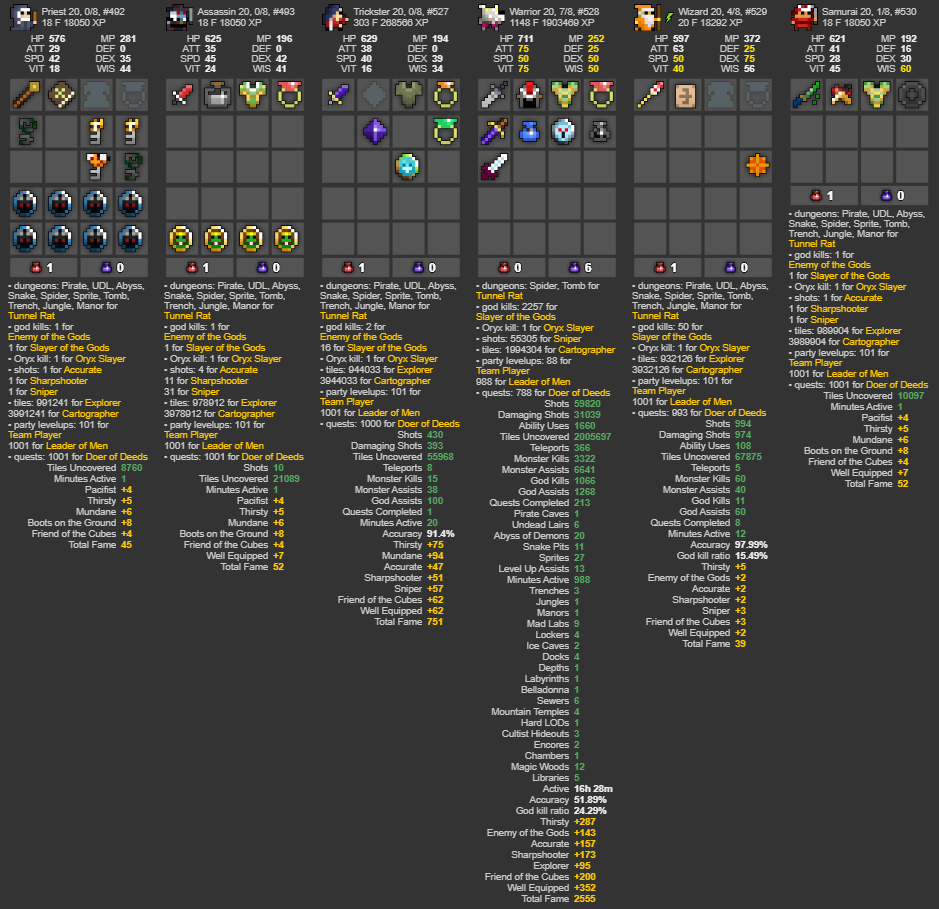Select the orange item in Wizard inventory
Image resolution: width=939 pixels, height=909 pixels.
pyautogui.click(x=757, y=165)
